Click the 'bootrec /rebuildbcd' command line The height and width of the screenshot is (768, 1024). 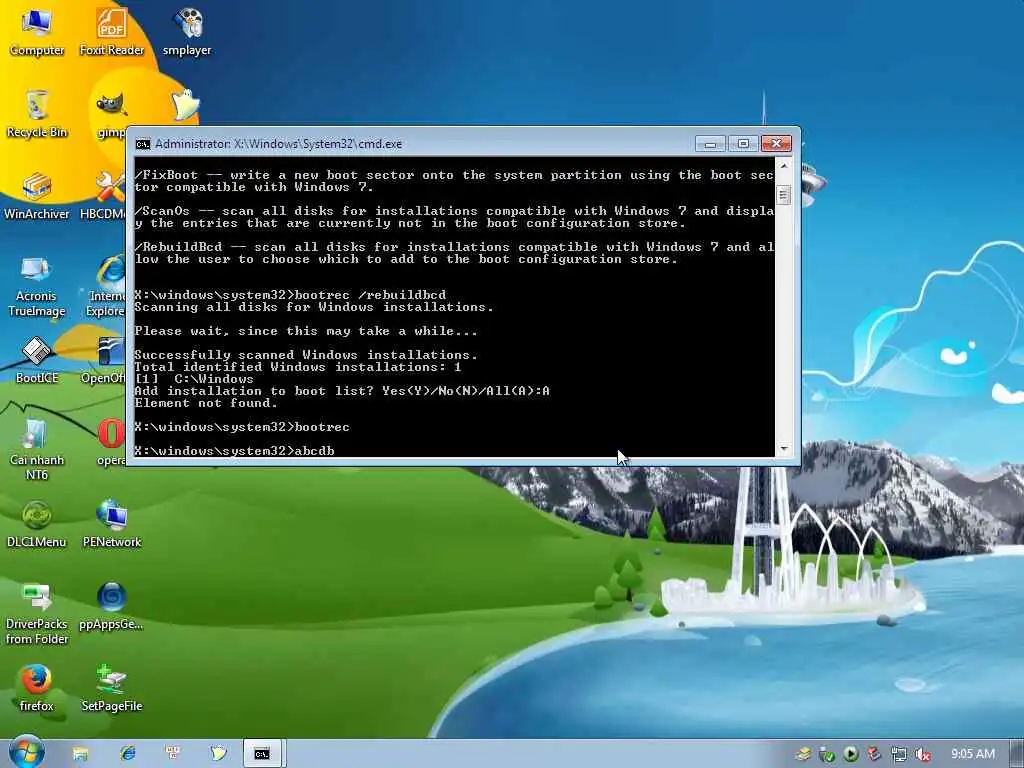[290, 295]
